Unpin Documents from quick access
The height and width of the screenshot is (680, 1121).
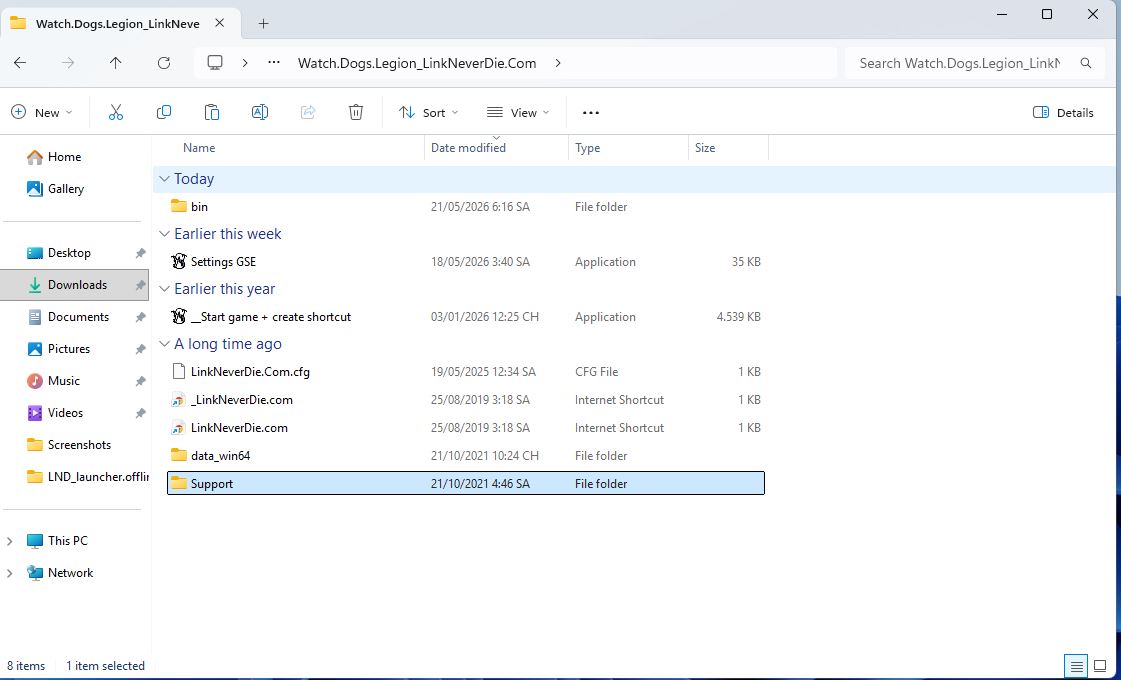coord(140,317)
